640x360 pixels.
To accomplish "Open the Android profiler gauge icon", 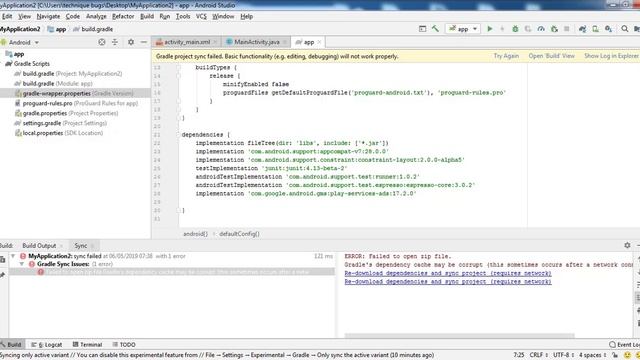I will [541, 29].
